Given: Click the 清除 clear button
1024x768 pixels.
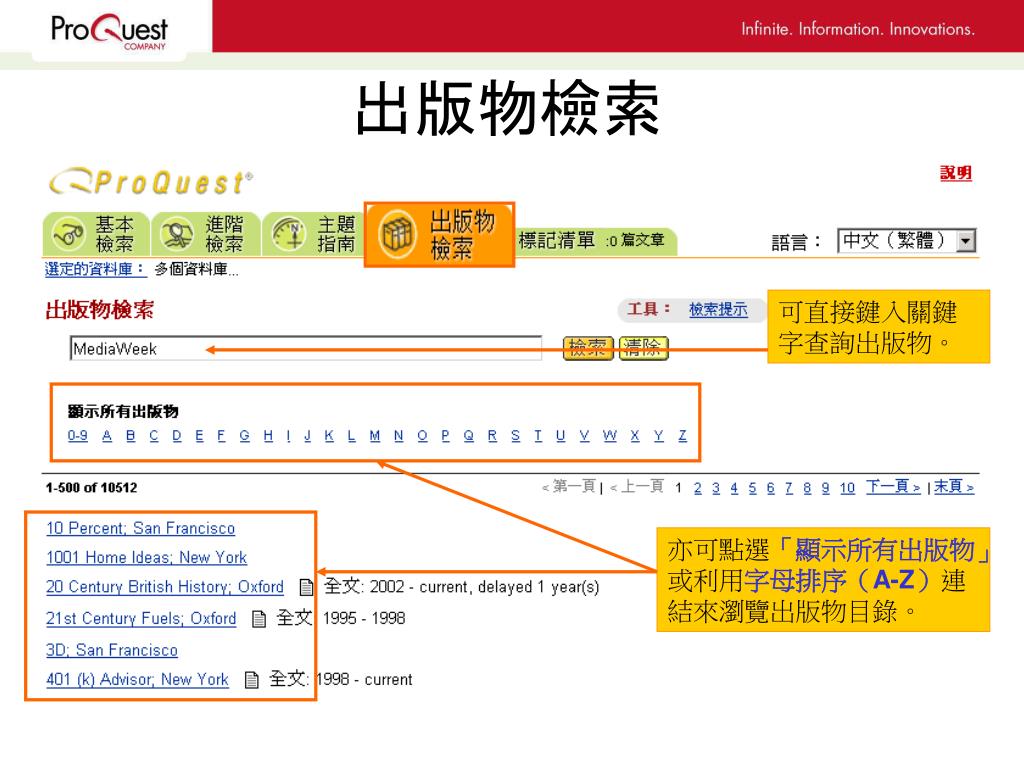Looking at the screenshot, I should click(643, 348).
